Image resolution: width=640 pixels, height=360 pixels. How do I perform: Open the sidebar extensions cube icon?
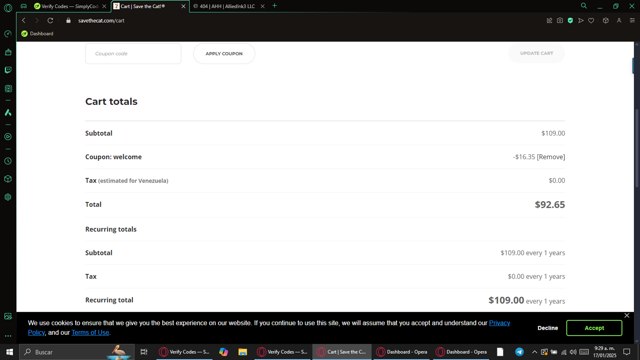(8, 179)
